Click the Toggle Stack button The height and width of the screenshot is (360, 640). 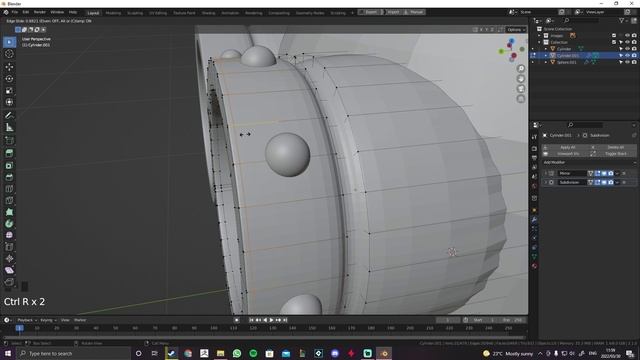(613, 154)
